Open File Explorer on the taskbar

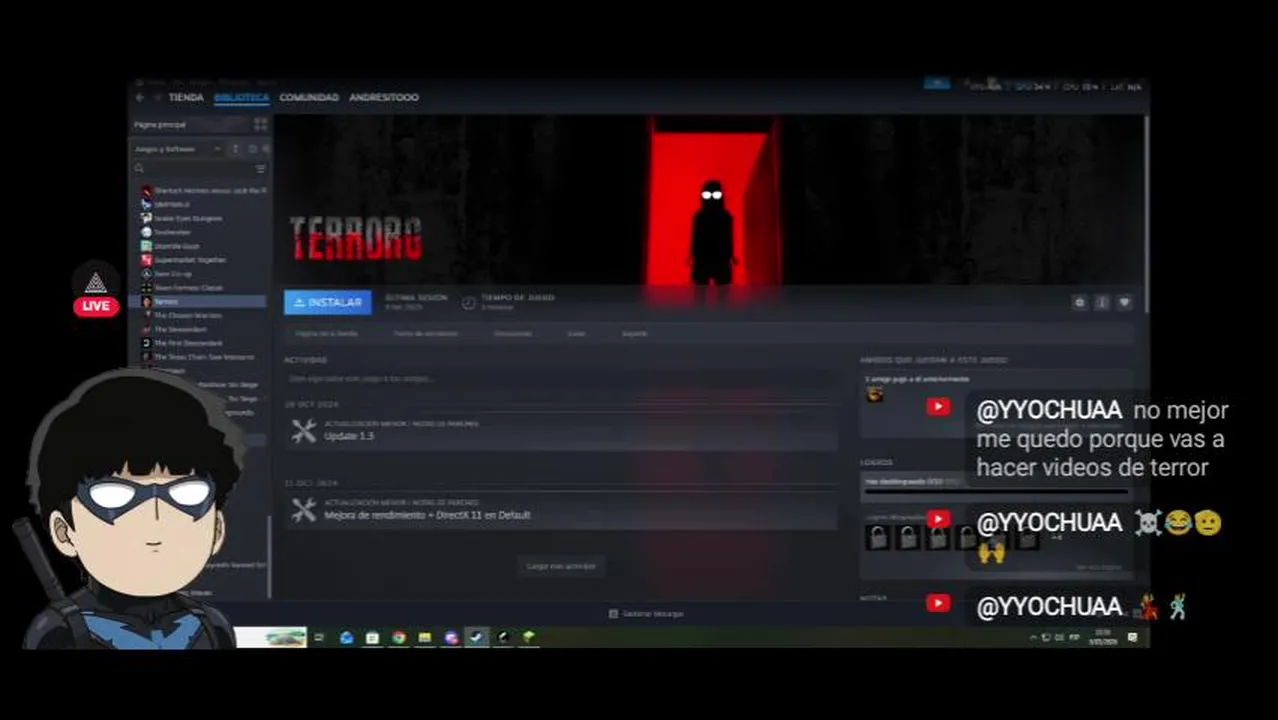coord(424,637)
